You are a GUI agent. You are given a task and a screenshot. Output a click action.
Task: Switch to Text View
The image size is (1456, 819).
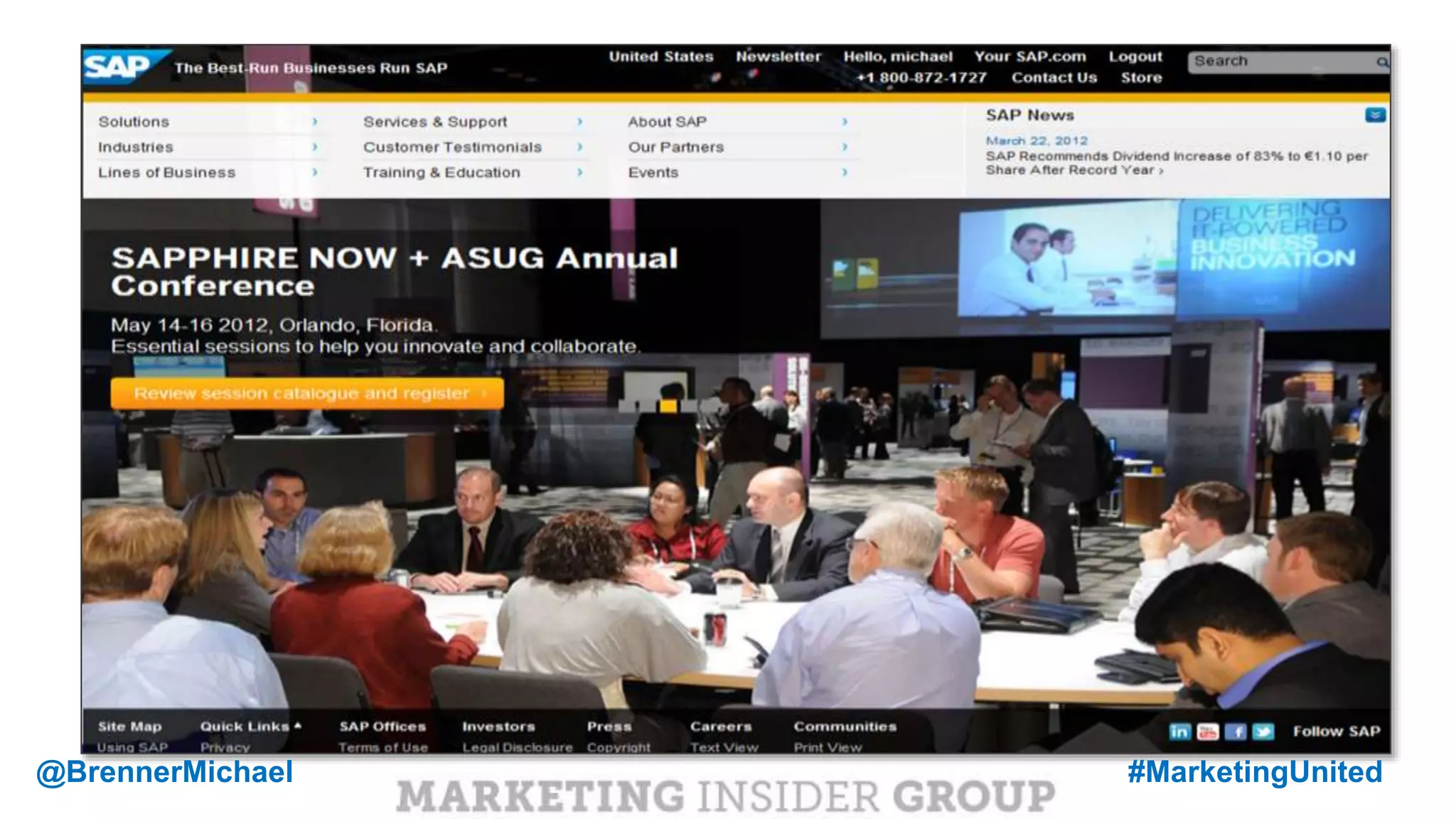[724, 747]
